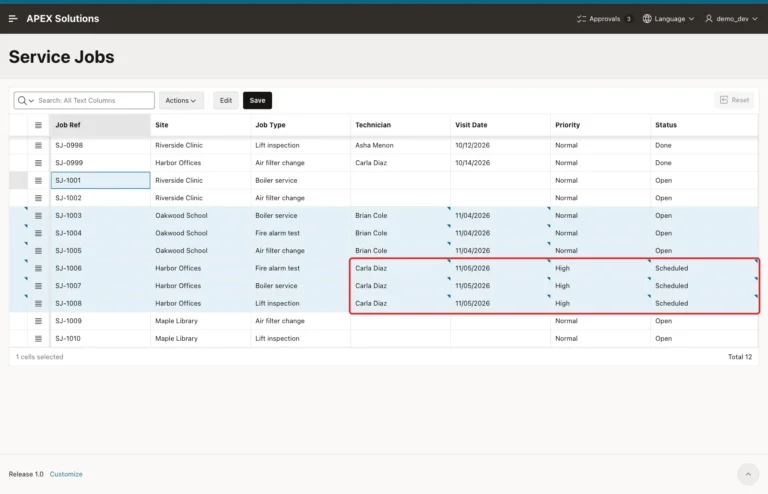Expand the Language dropdown chevron
Image resolution: width=768 pixels, height=494 pixels.
[691, 19]
